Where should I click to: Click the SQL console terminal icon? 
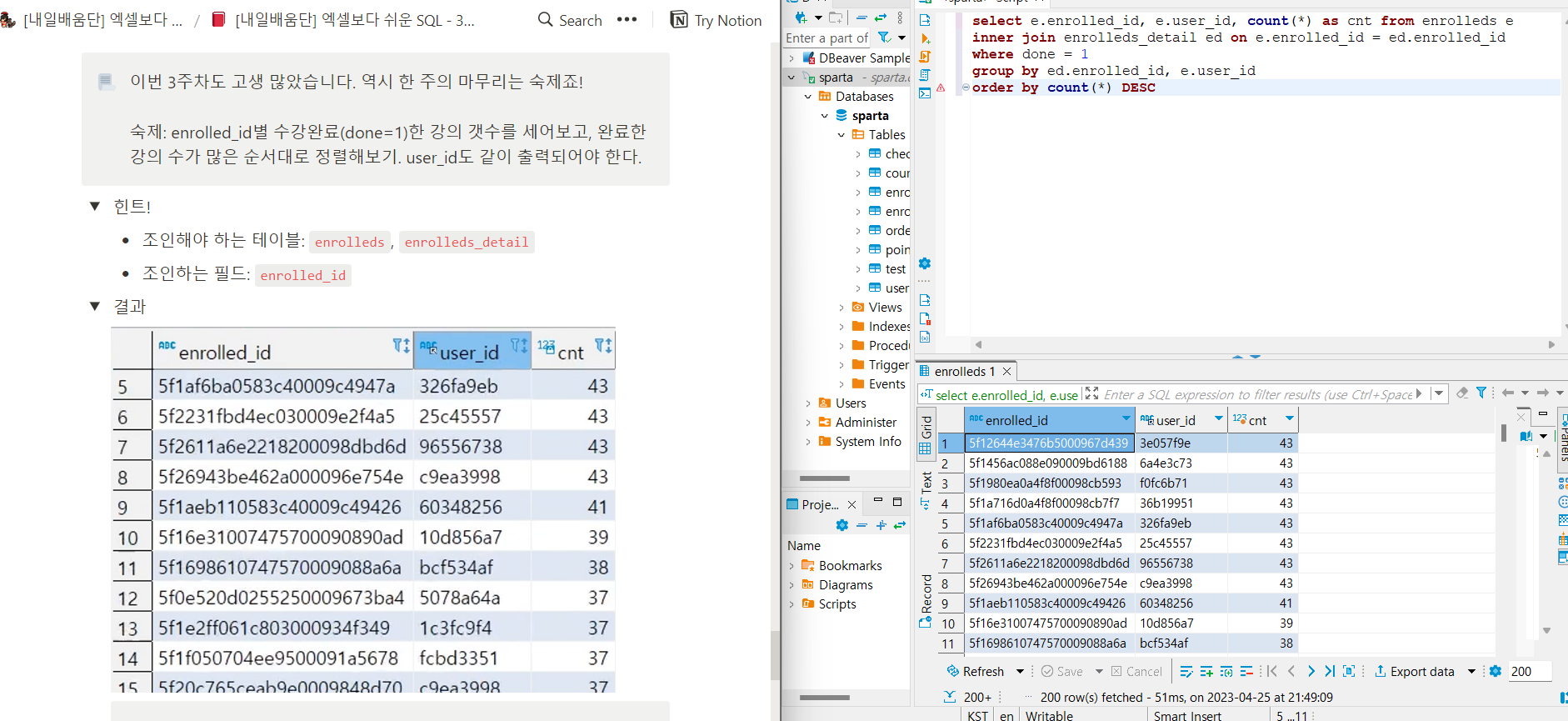coord(925,93)
